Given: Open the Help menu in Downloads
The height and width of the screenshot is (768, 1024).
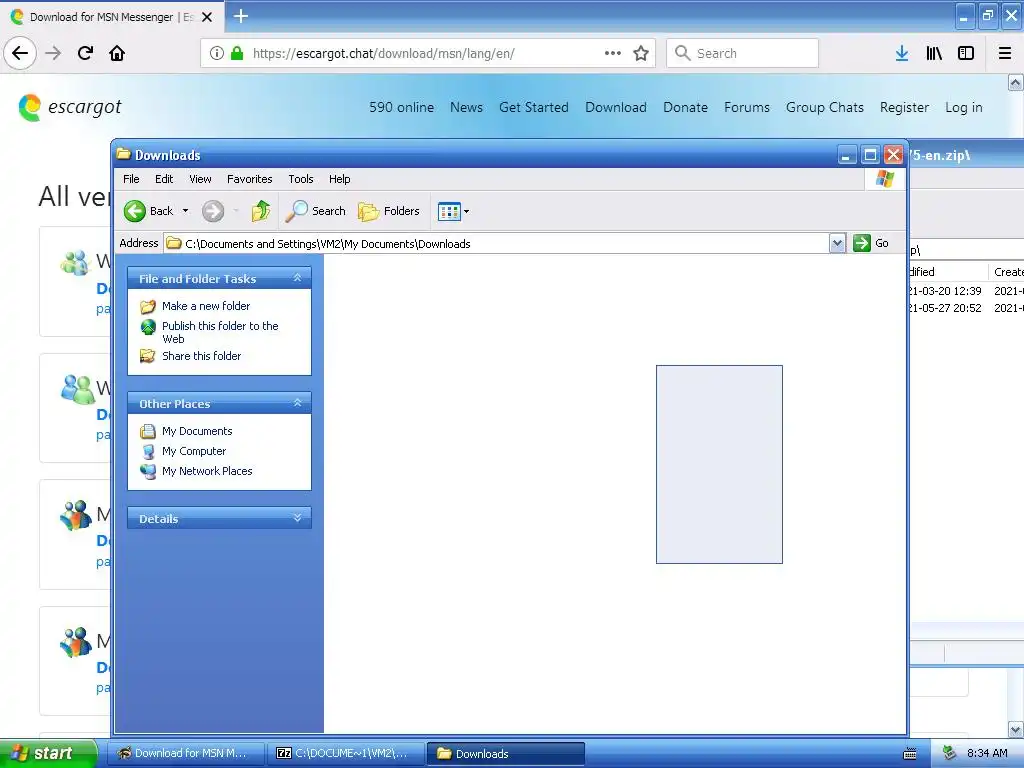Looking at the screenshot, I should (339, 179).
